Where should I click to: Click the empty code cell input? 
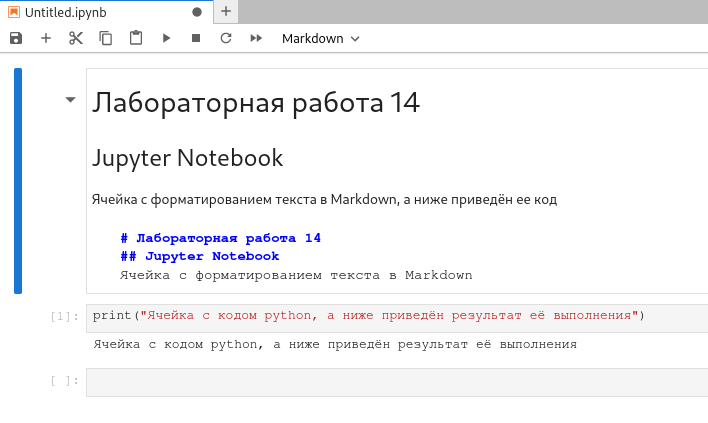(396, 382)
